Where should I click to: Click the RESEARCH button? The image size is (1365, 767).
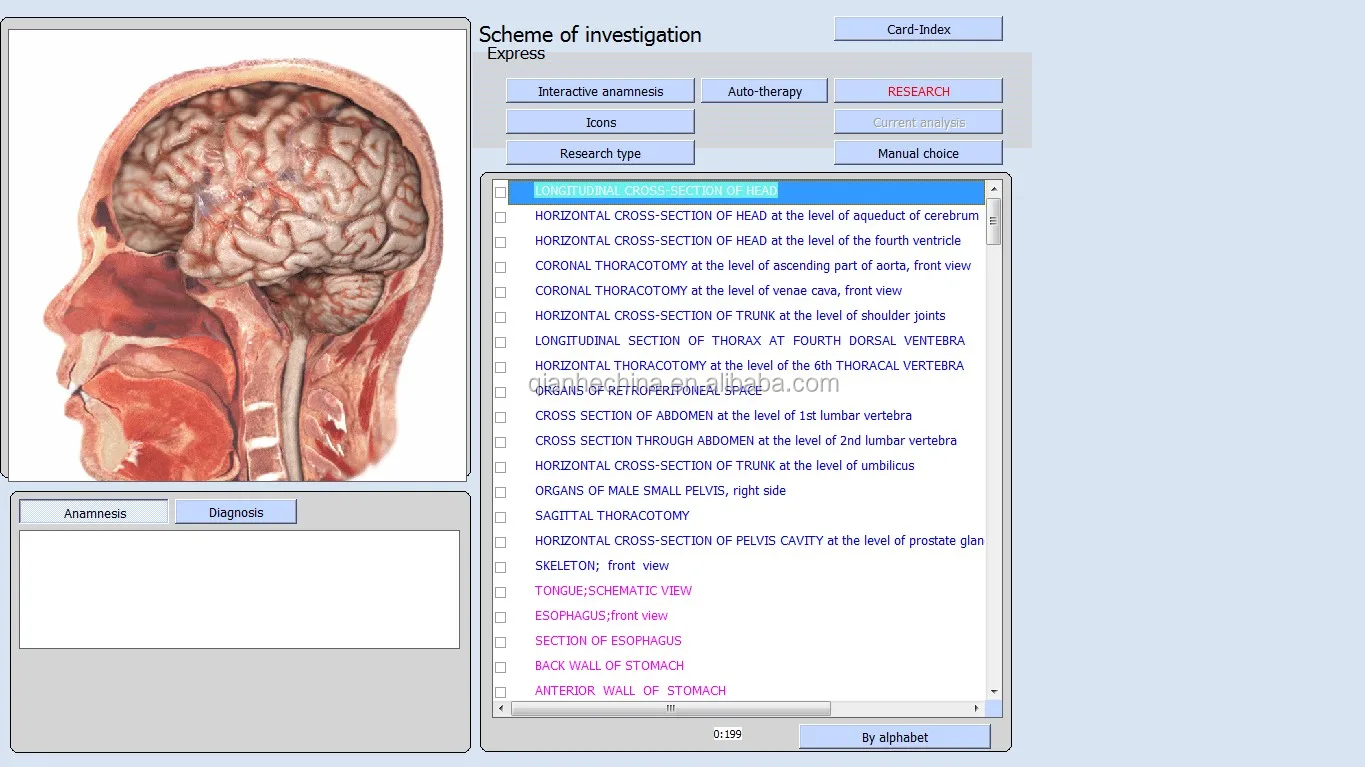[918, 91]
